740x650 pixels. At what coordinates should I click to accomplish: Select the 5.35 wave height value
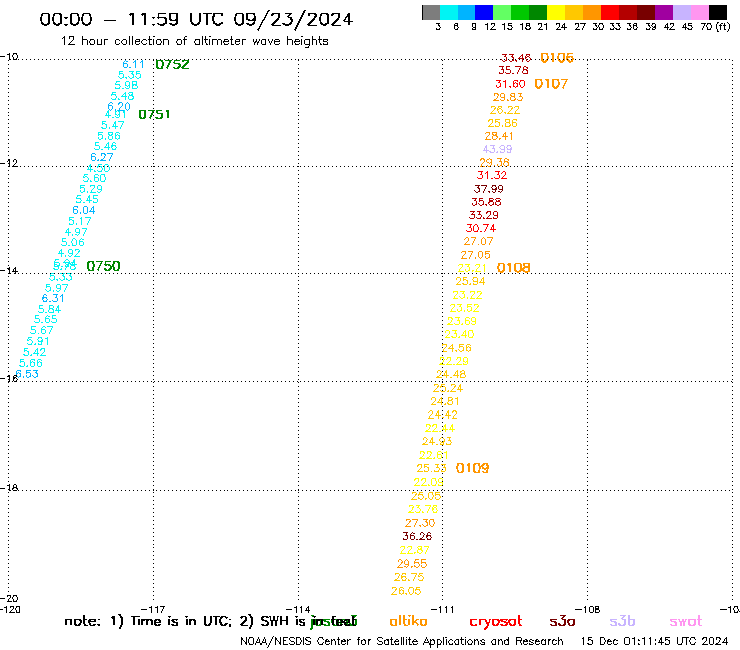tap(129, 75)
